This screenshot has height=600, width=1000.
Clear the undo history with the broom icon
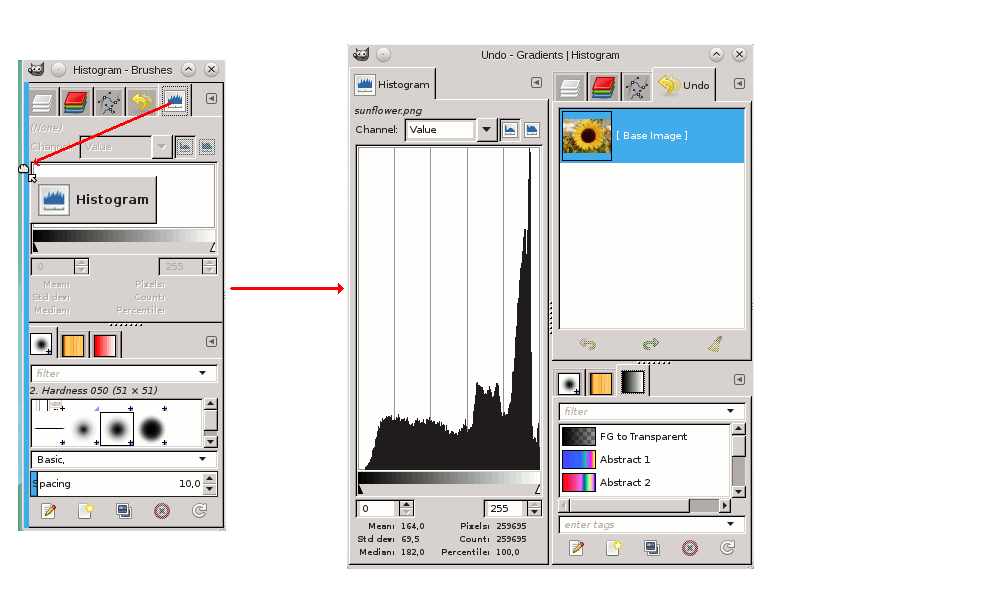[715, 344]
